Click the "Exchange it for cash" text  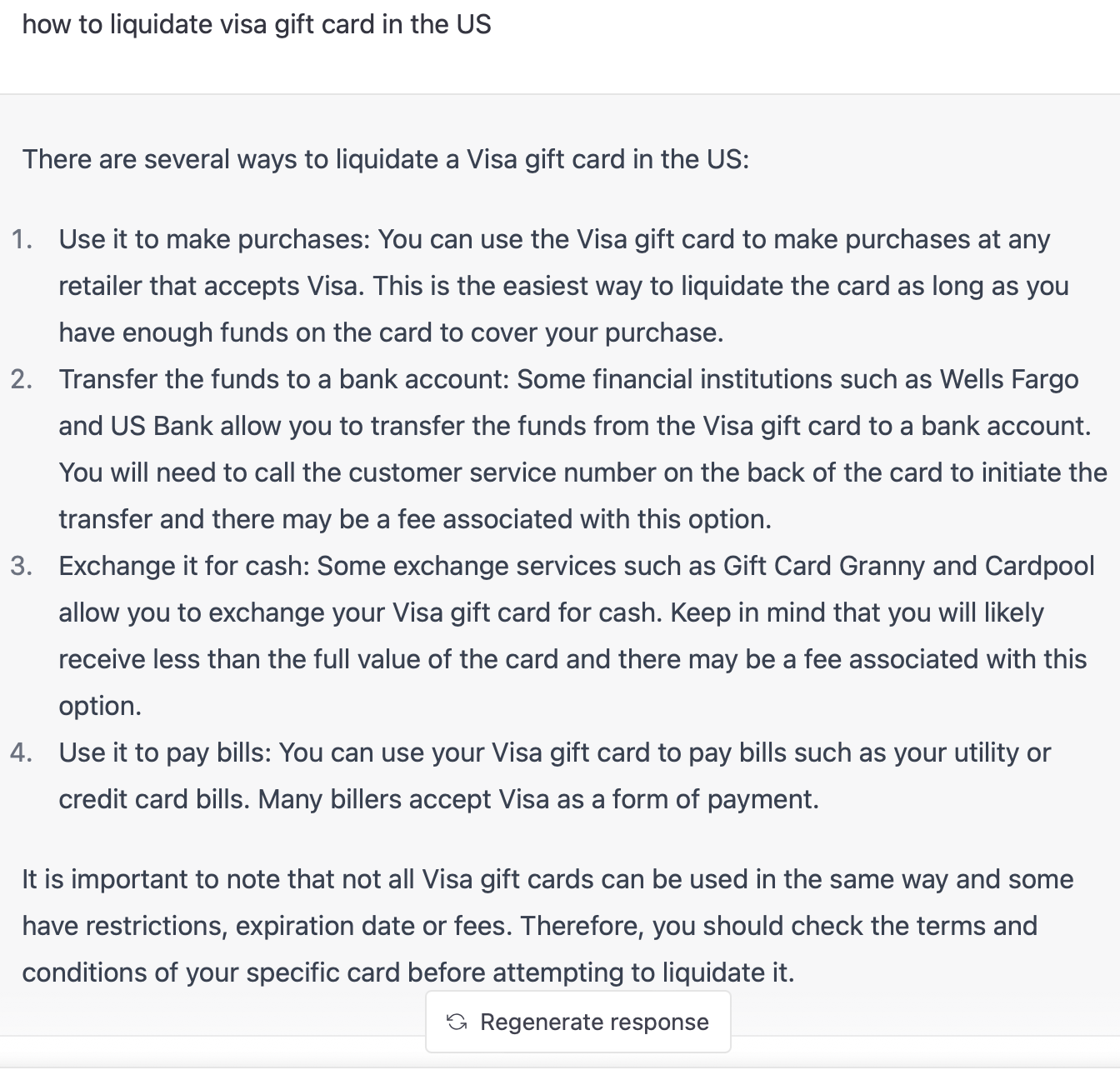[x=183, y=567]
